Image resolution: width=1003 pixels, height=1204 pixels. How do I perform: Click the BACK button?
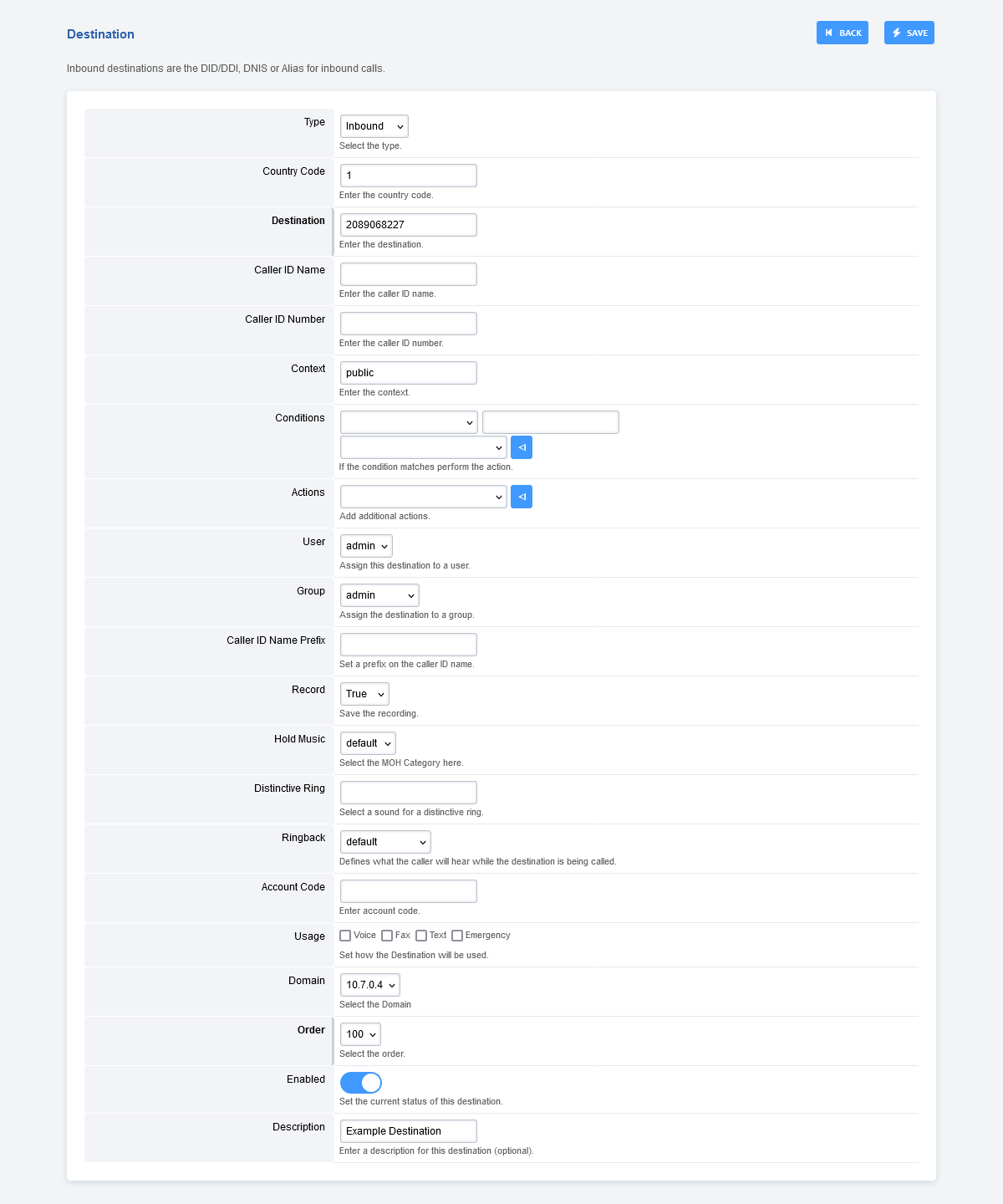[842, 33]
